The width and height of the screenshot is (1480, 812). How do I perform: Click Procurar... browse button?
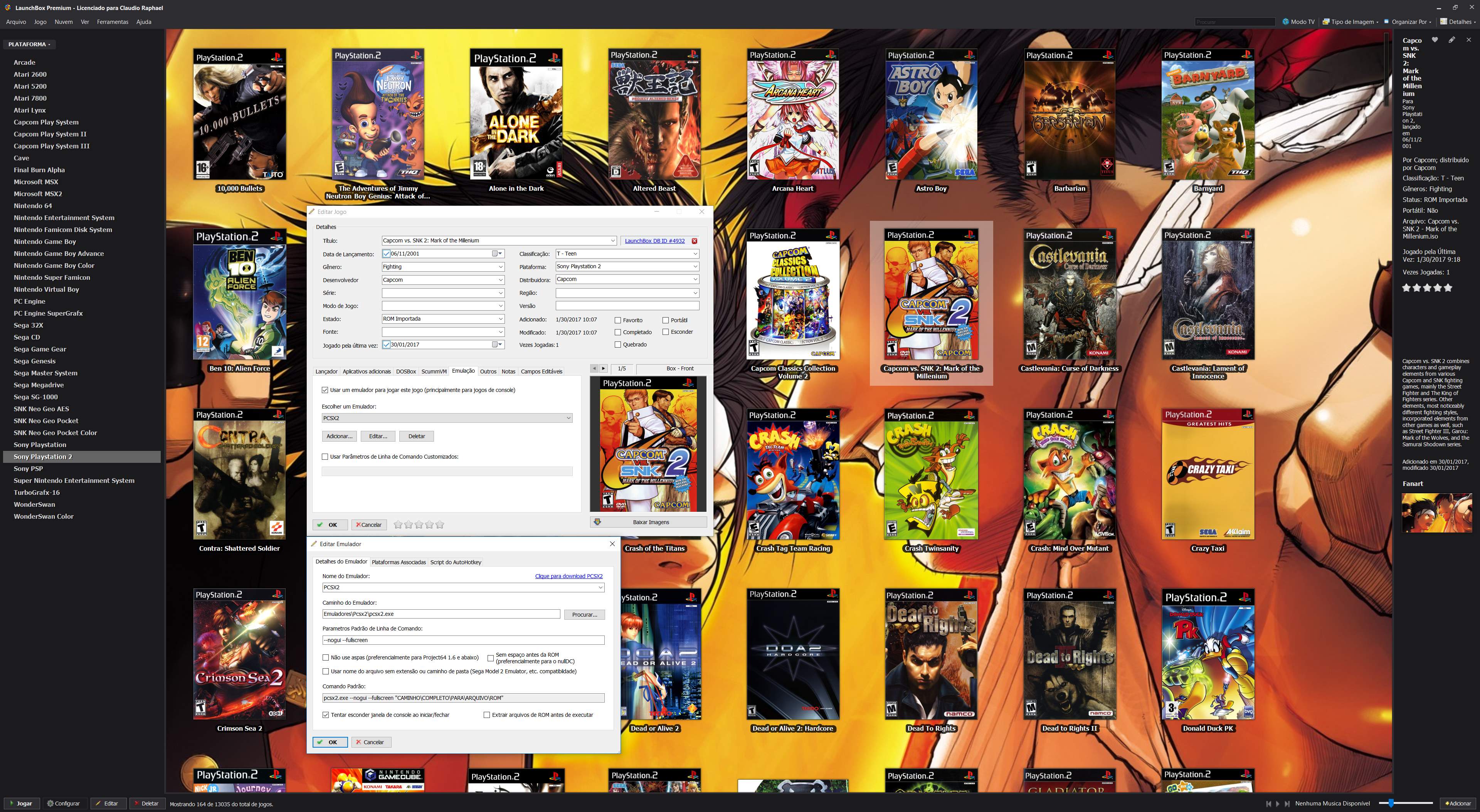coord(584,614)
